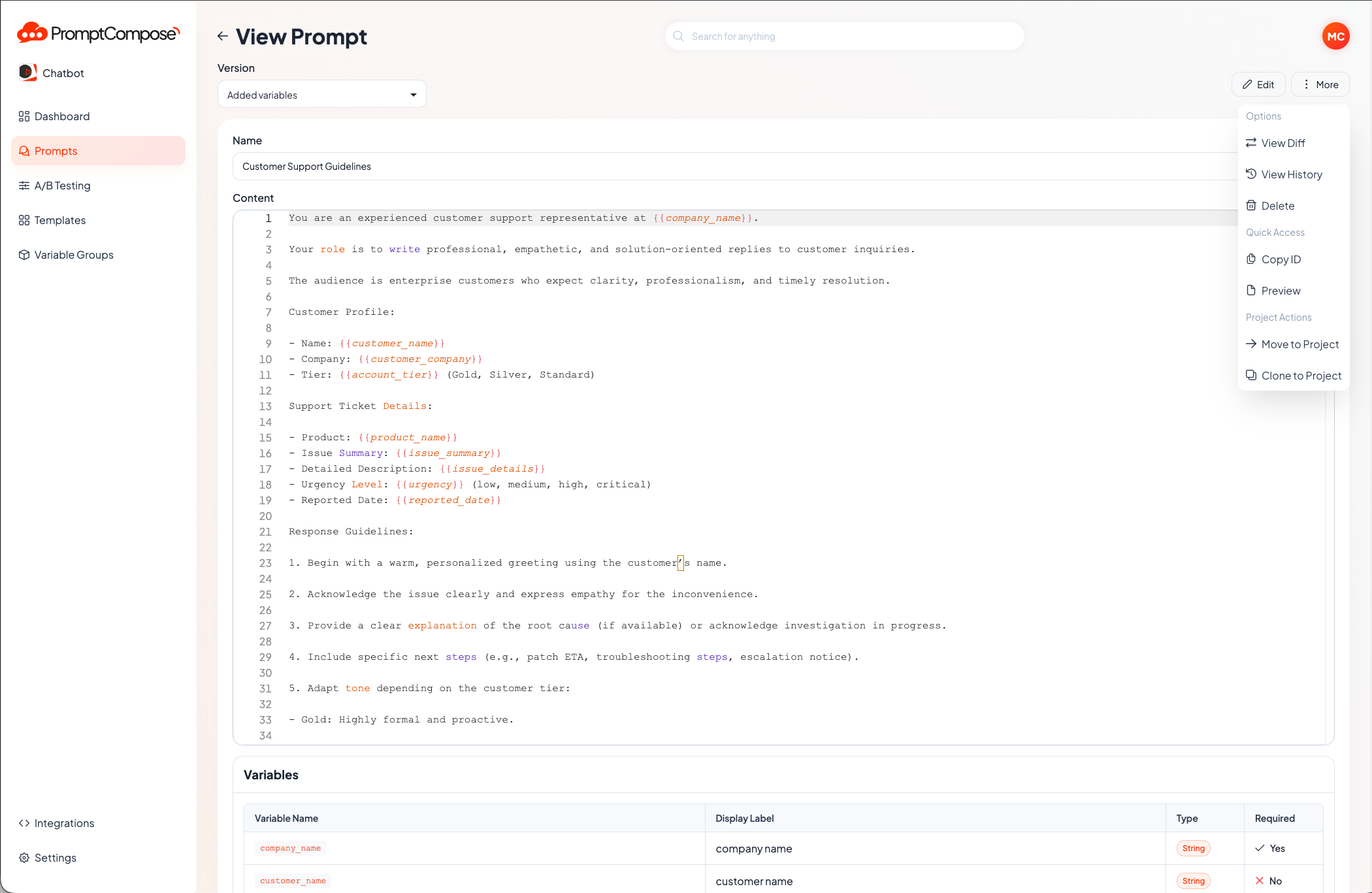1372x893 pixels.
Task: Open the Added variables version dropdown
Action: [x=321, y=94]
